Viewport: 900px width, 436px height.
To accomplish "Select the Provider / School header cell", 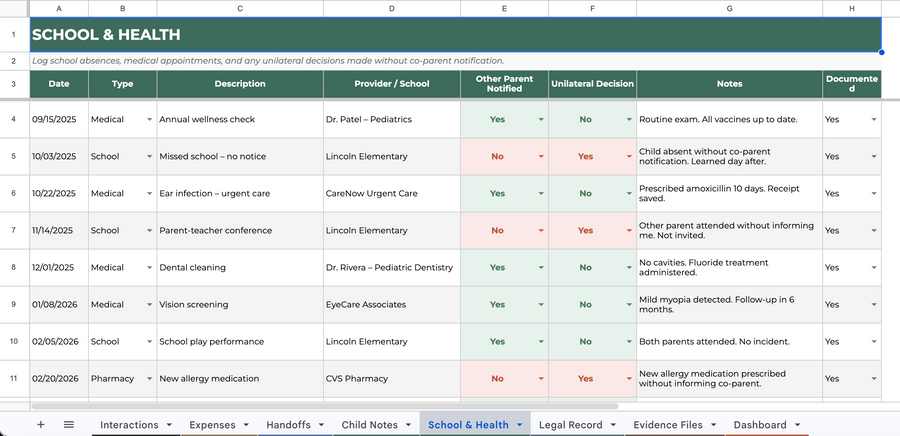I will [391, 84].
